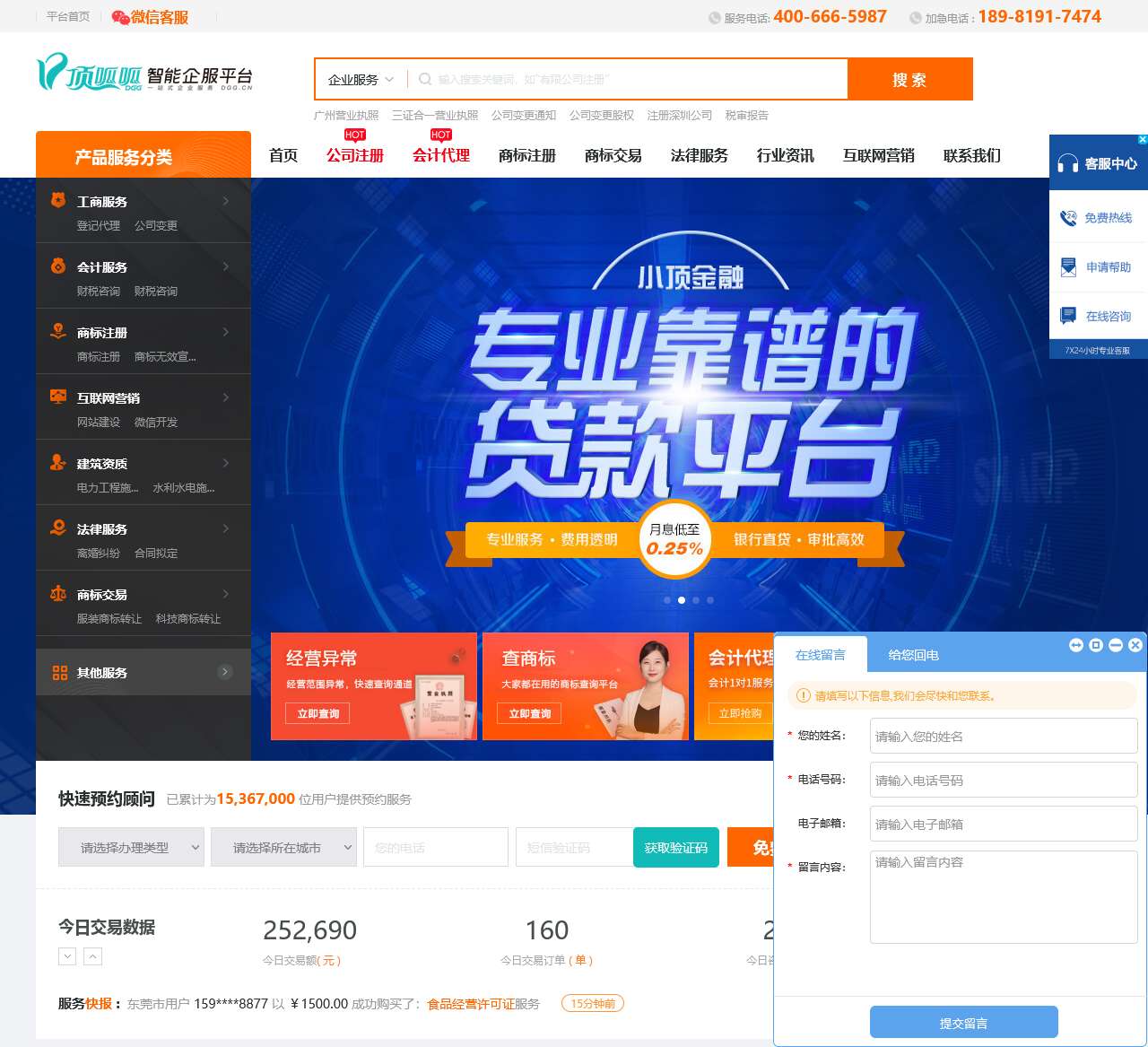This screenshot has height=1047, width=1148.
Task: Click the 法律服务 sidebar icon
Action: coord(58,528)
